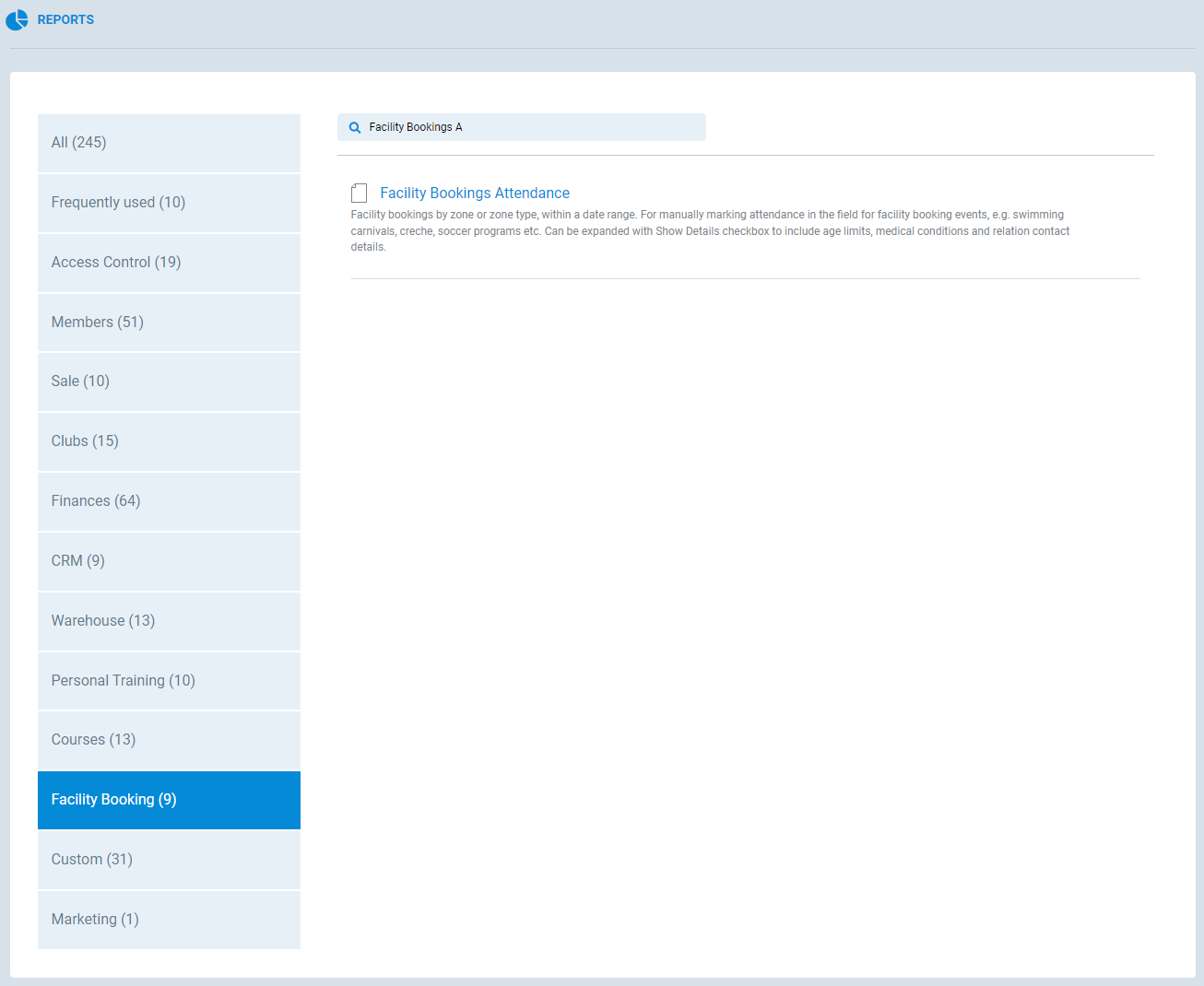Select the All (245) category

point(169,143)
